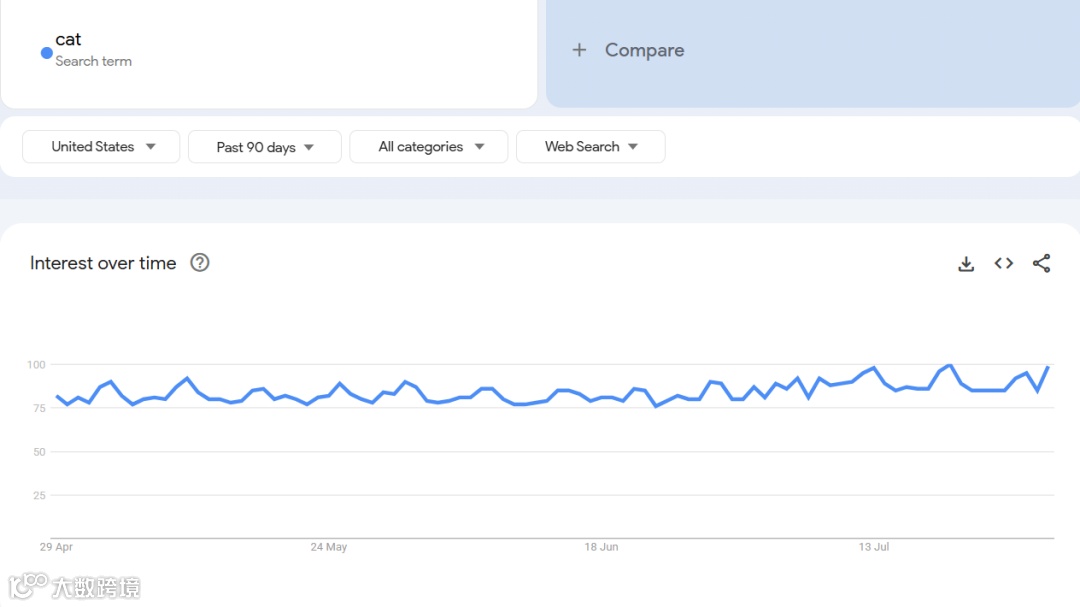
Task: Click the Interest over time heading
Action: (x=103, y=263)
